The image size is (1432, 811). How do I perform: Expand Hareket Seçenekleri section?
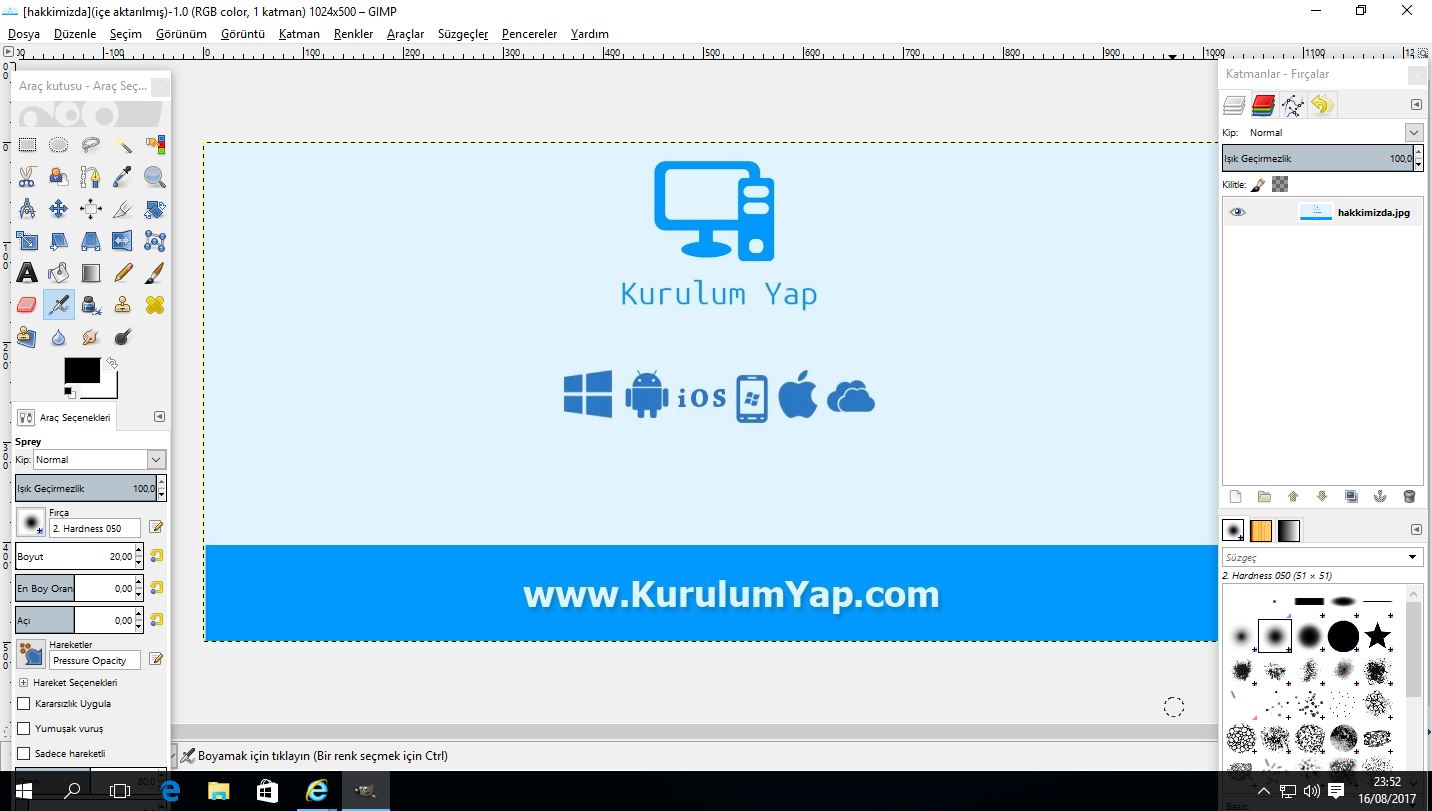click(x=24, y=682)
